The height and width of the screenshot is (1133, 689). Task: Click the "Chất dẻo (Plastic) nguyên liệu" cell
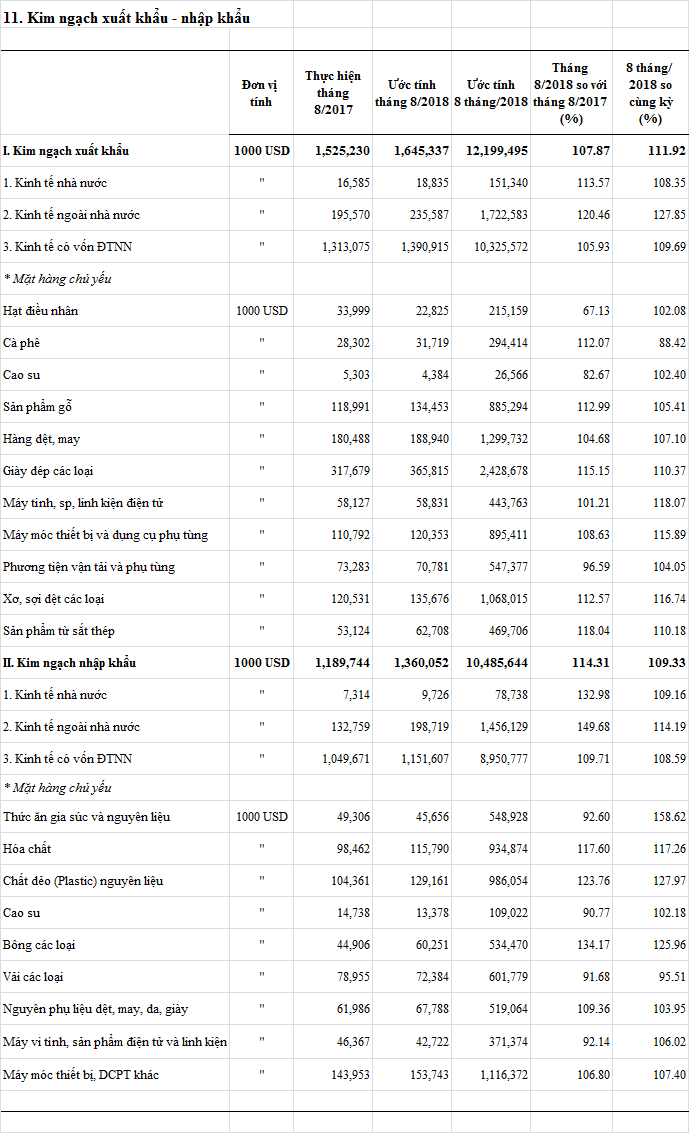(x=83, y=881)
